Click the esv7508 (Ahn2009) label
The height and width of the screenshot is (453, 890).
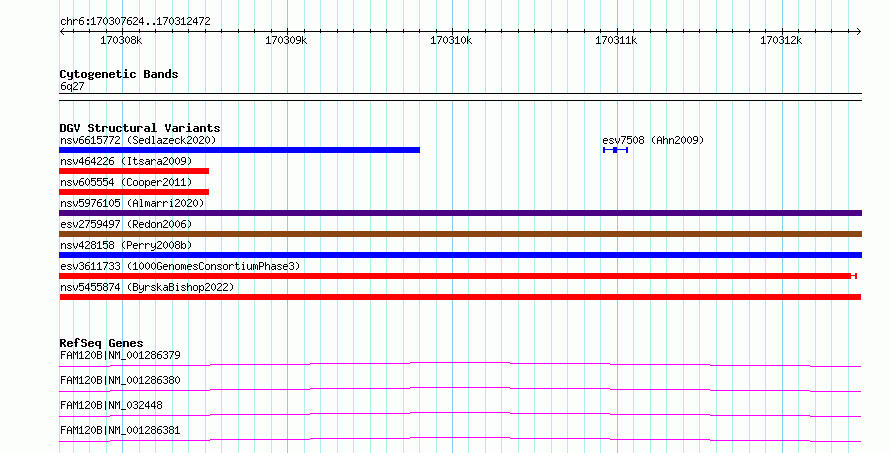pyautogui.click(x=653, y=140)
